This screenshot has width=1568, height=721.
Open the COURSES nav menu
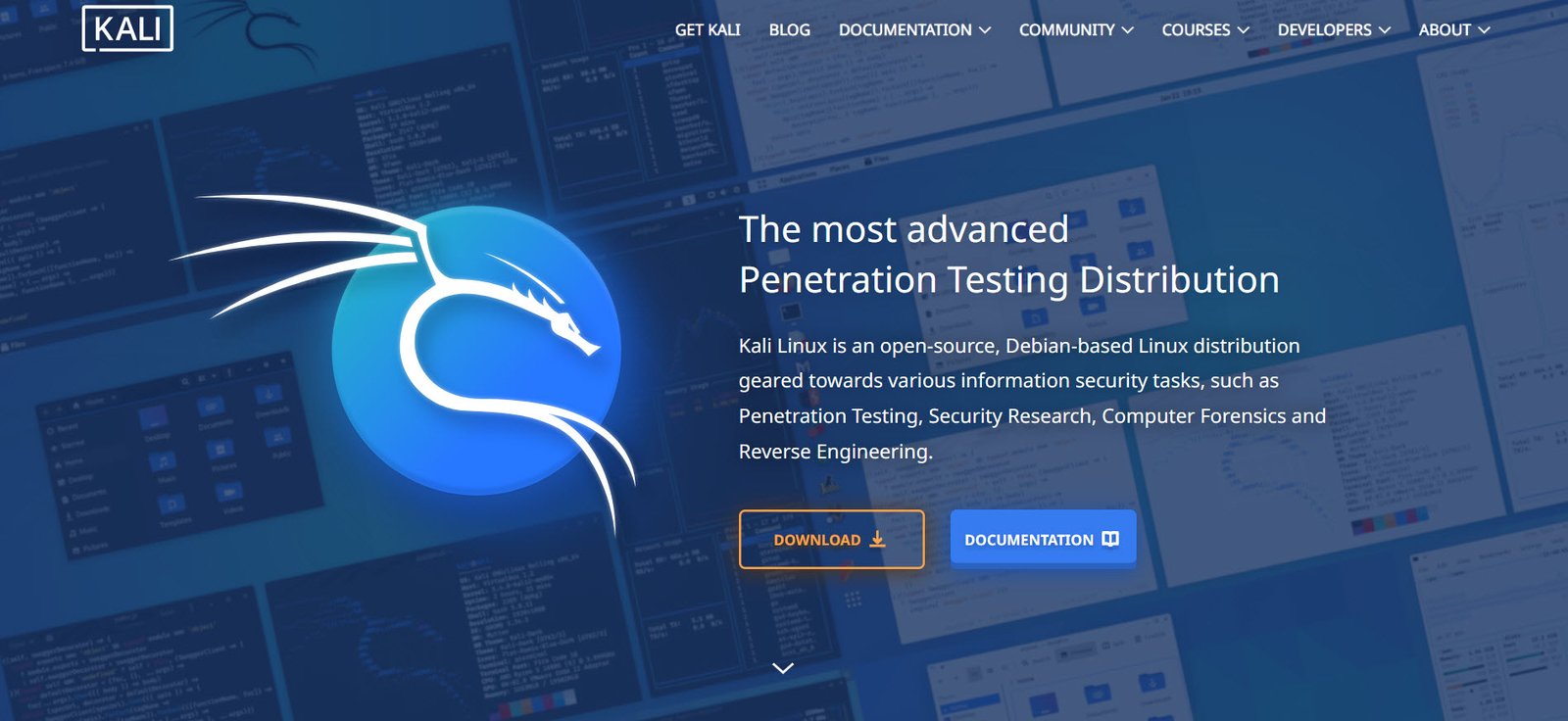tap(1205, 30)
